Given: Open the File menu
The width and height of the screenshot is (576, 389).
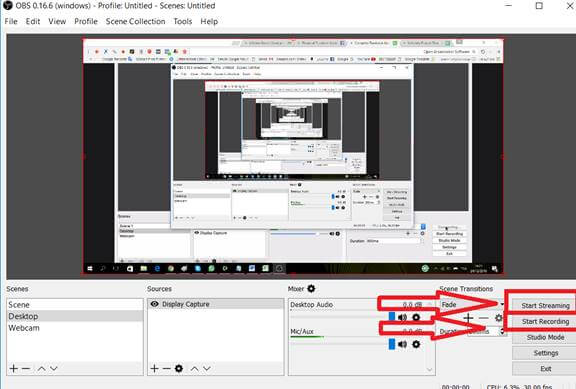Looking at the screenshot, I should (x=11, y=21).
